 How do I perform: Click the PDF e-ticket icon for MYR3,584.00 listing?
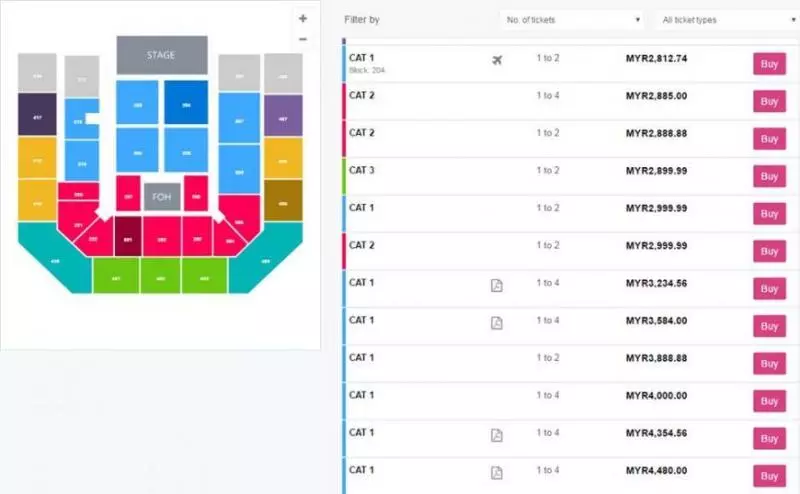click(x=496, y=323)
